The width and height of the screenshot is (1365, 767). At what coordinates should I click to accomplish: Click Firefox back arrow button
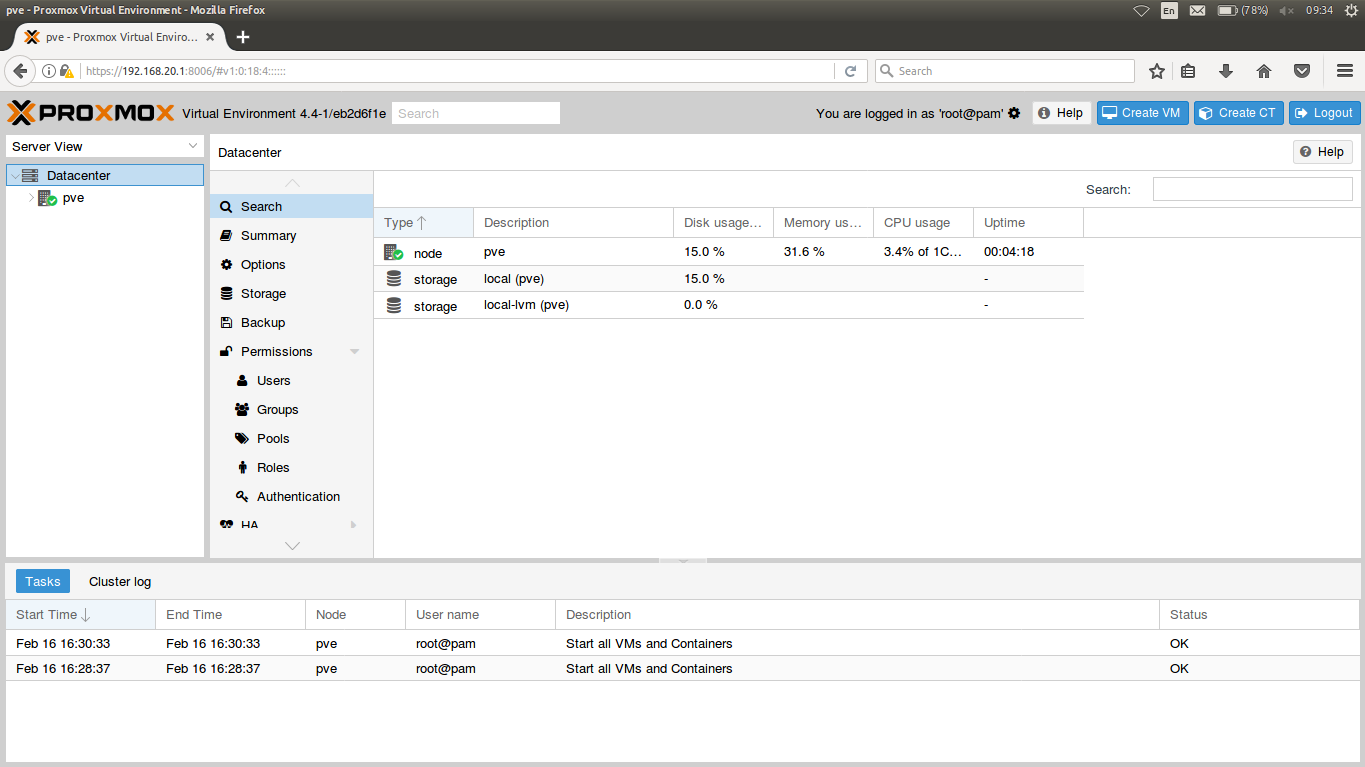point(20,71)
